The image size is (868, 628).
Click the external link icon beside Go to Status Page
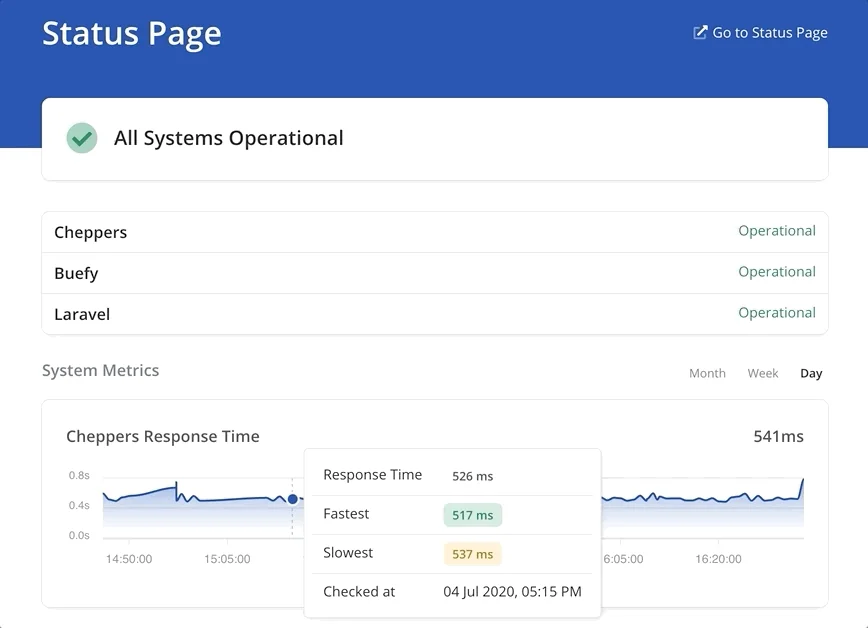click(x=700, y=33)
